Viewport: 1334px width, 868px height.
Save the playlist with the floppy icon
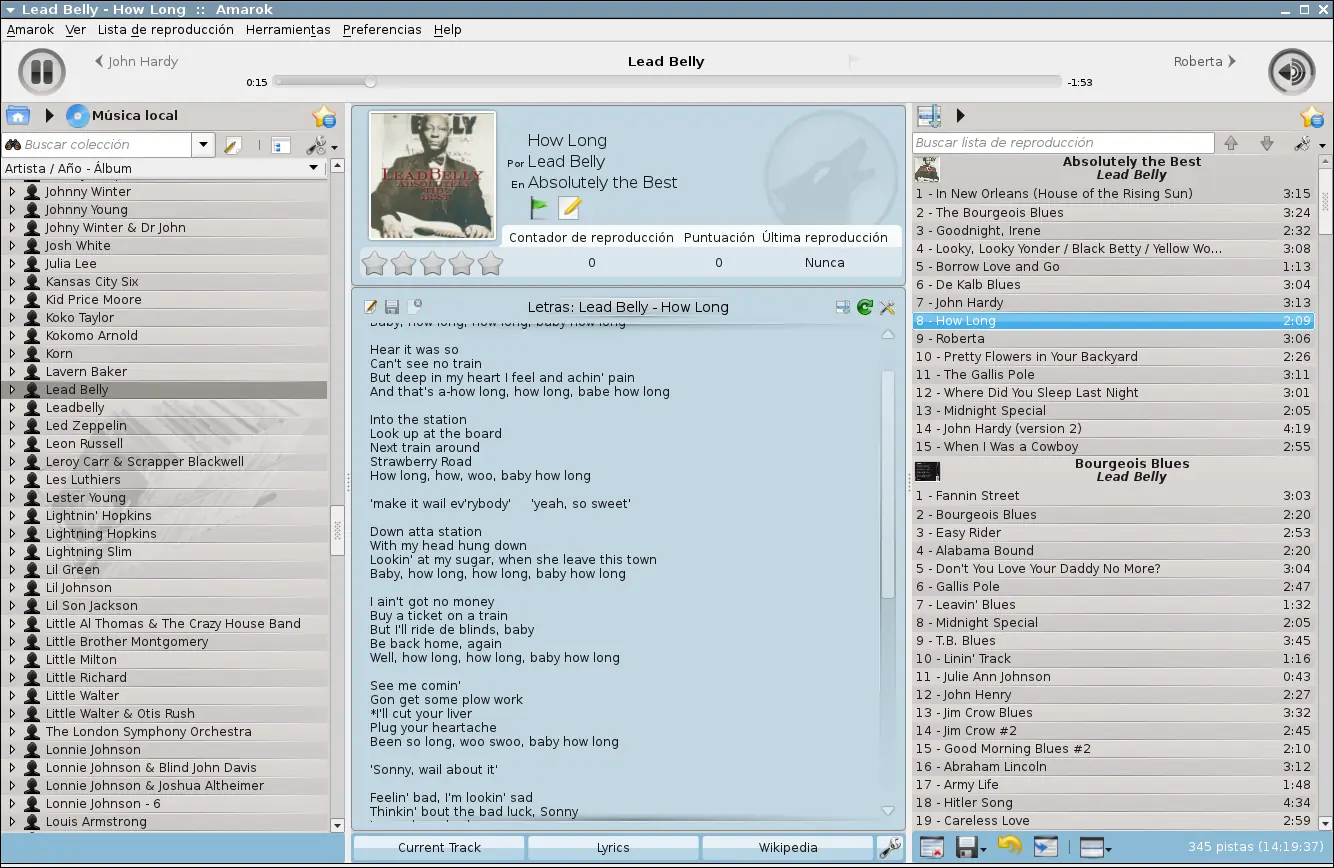point(966,847)
